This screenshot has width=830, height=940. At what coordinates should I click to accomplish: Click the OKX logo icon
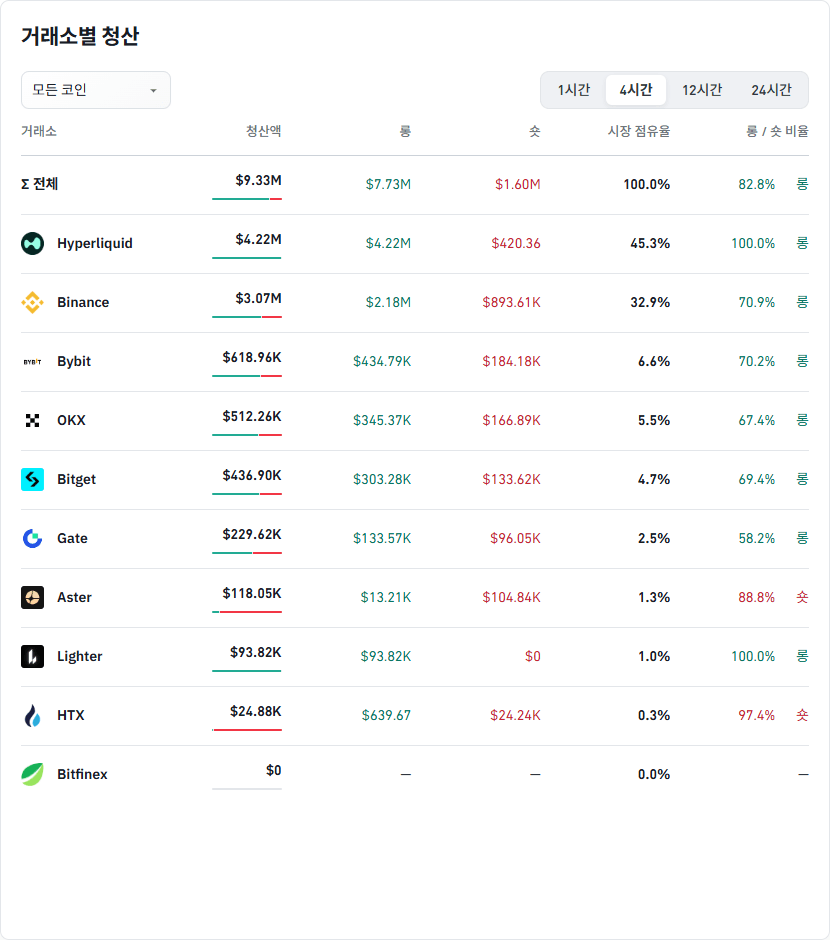point(32,420)
